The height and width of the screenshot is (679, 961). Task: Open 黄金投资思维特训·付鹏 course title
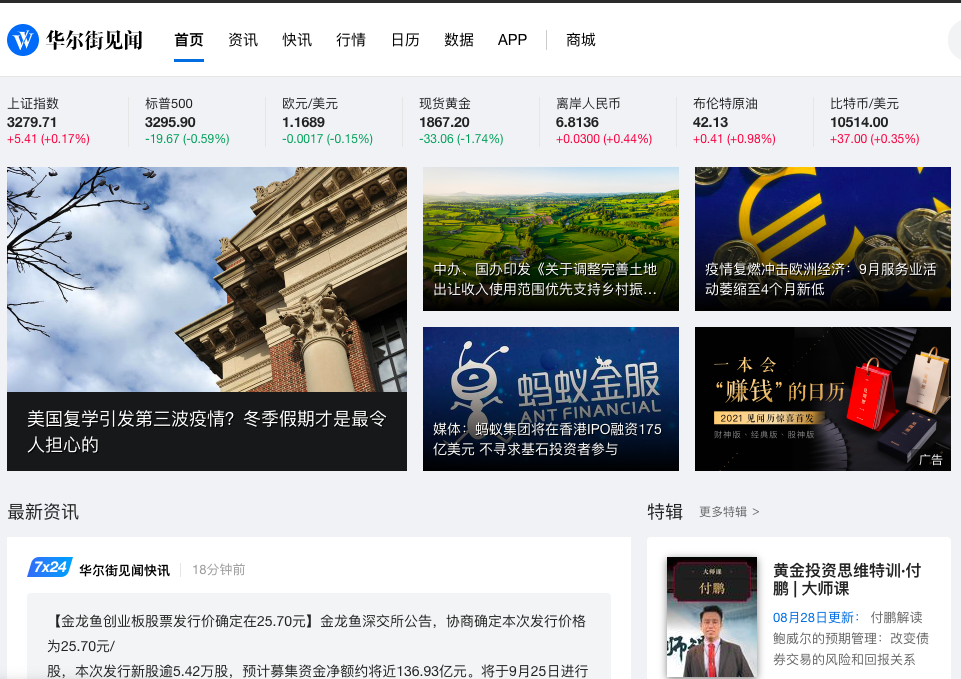tap(846, 580)
